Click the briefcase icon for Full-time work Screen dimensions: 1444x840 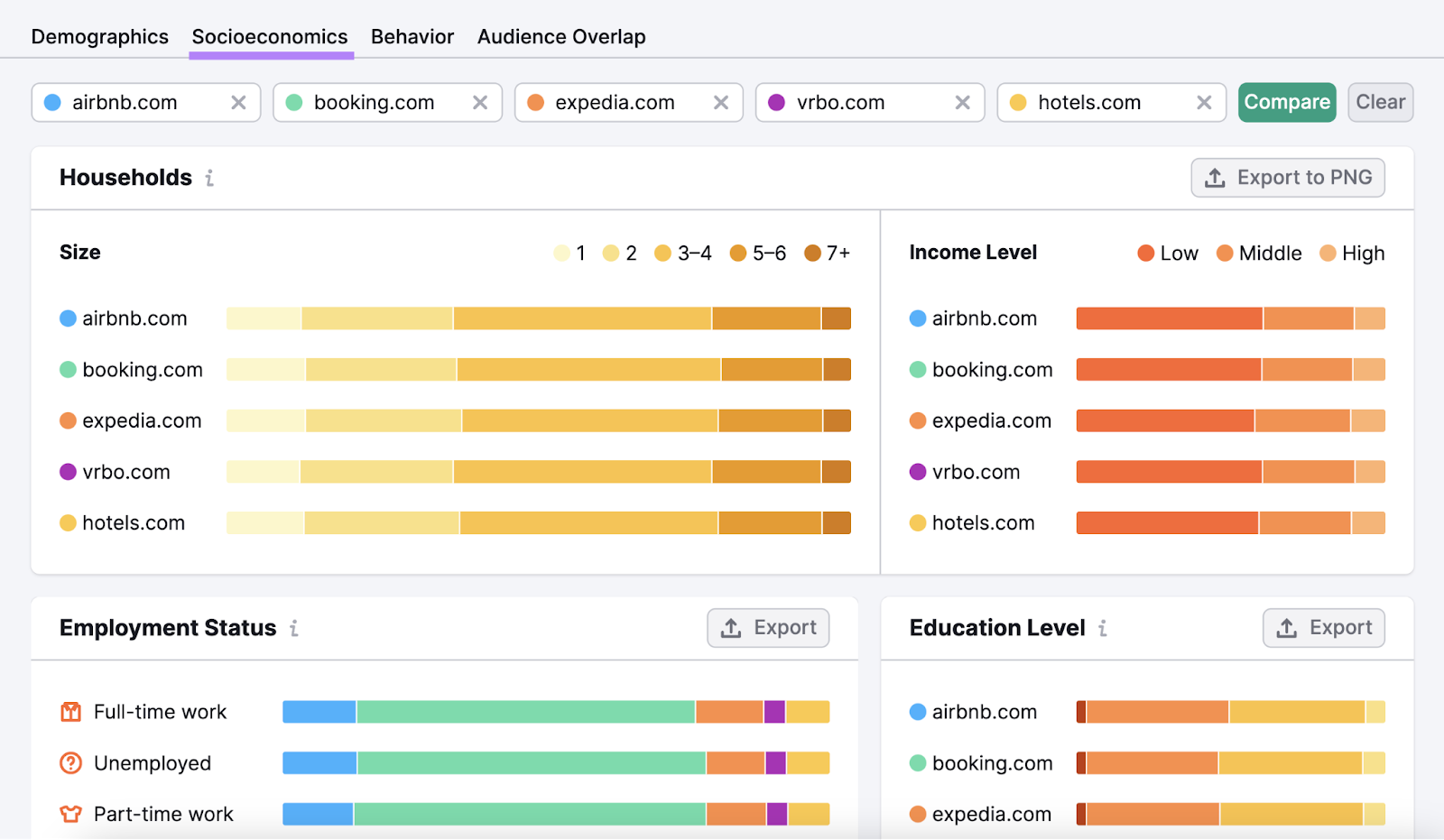tap(69, 711)
